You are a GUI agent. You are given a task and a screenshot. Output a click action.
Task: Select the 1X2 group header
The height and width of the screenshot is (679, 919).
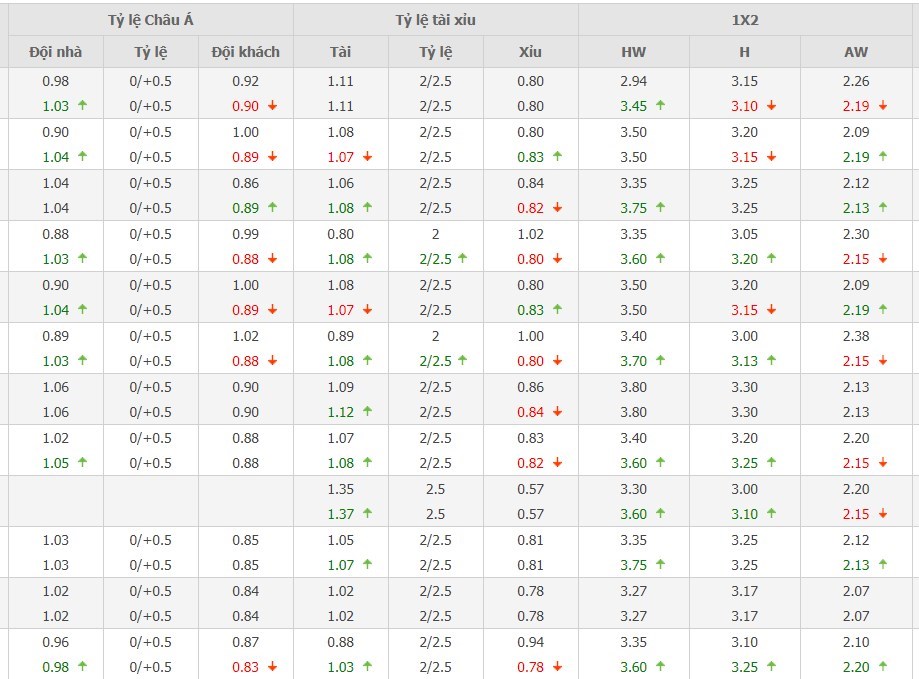point(747,19)
